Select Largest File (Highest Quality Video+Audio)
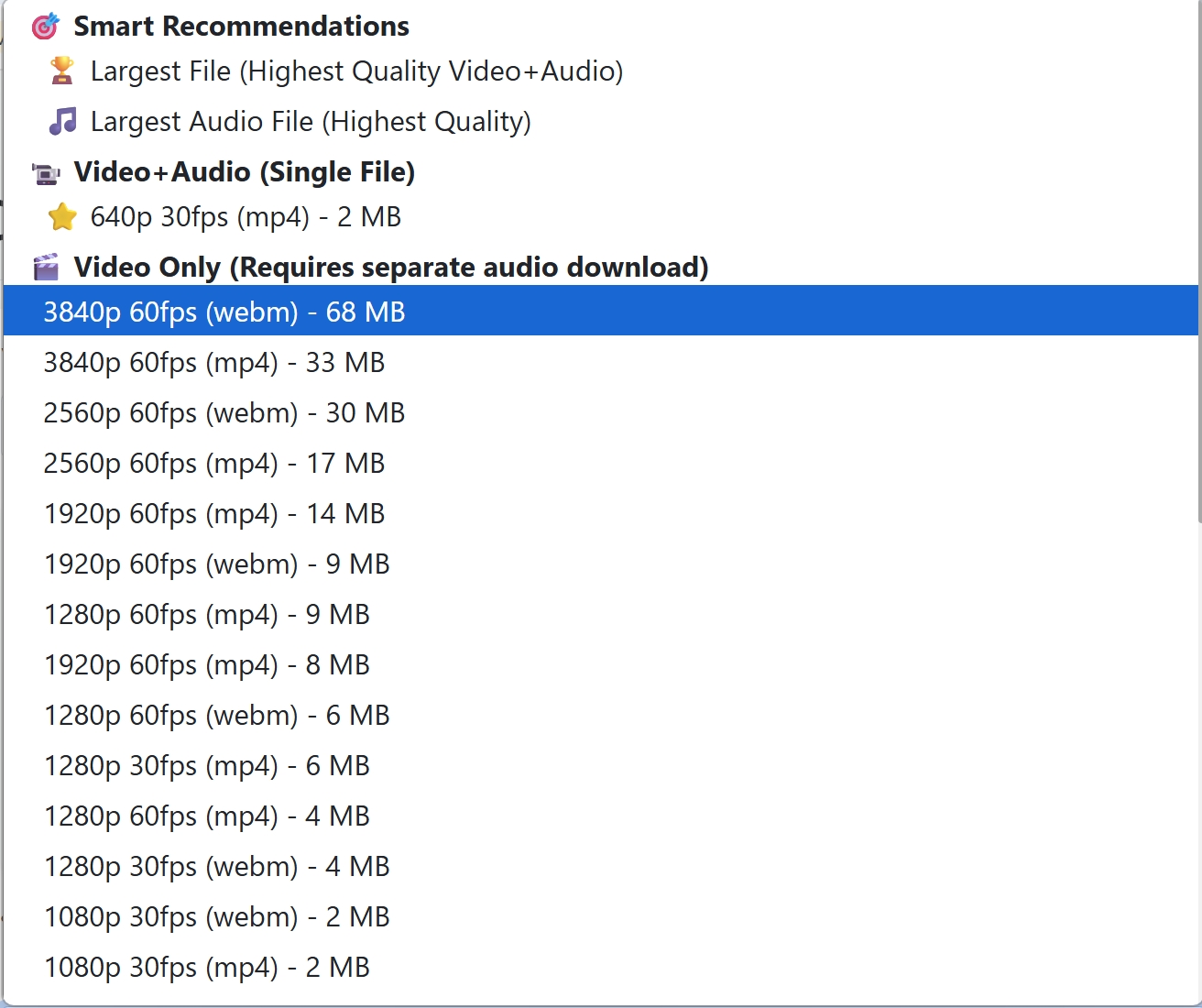Image resolution: width=1202 pixels, height=1008 pixels. click(x=601, y=71)
